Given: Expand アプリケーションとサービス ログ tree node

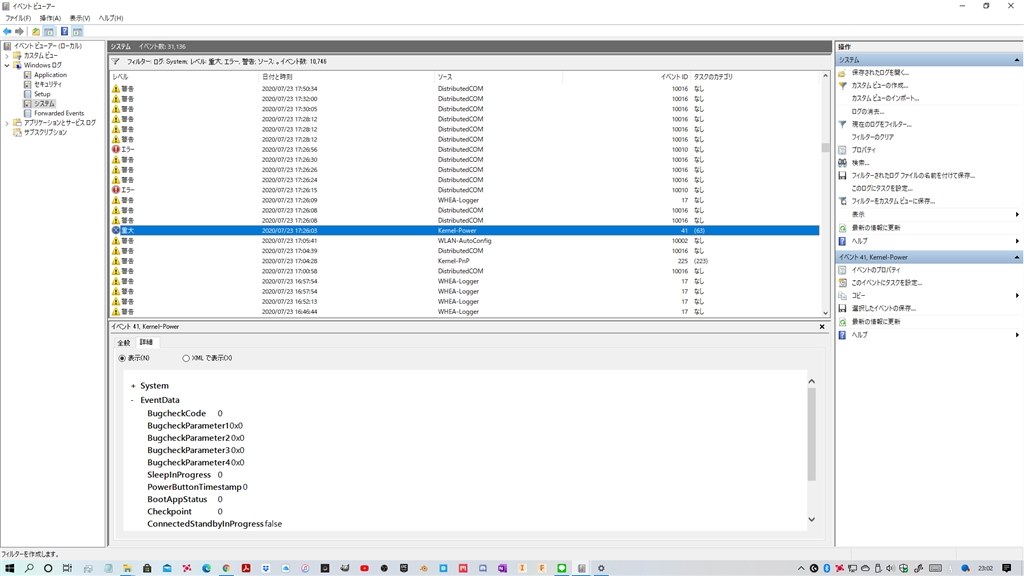Looking at the screenshot, I should coord(7,123).
